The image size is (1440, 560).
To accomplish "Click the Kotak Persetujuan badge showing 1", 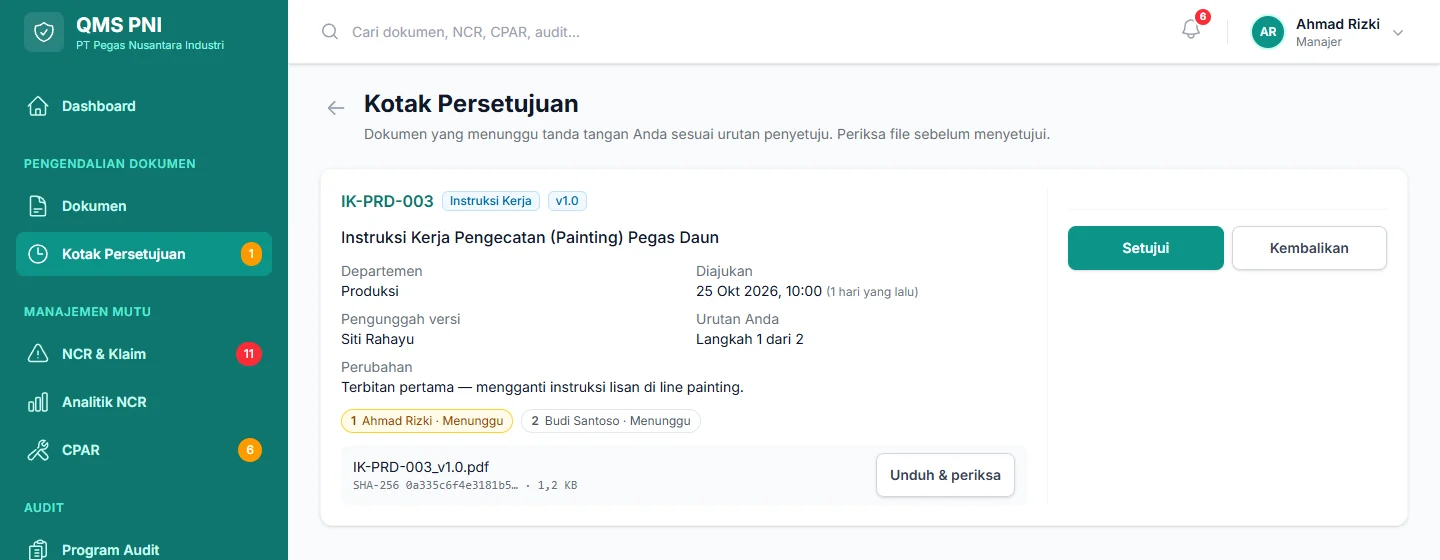I will [x=251, y=254].
